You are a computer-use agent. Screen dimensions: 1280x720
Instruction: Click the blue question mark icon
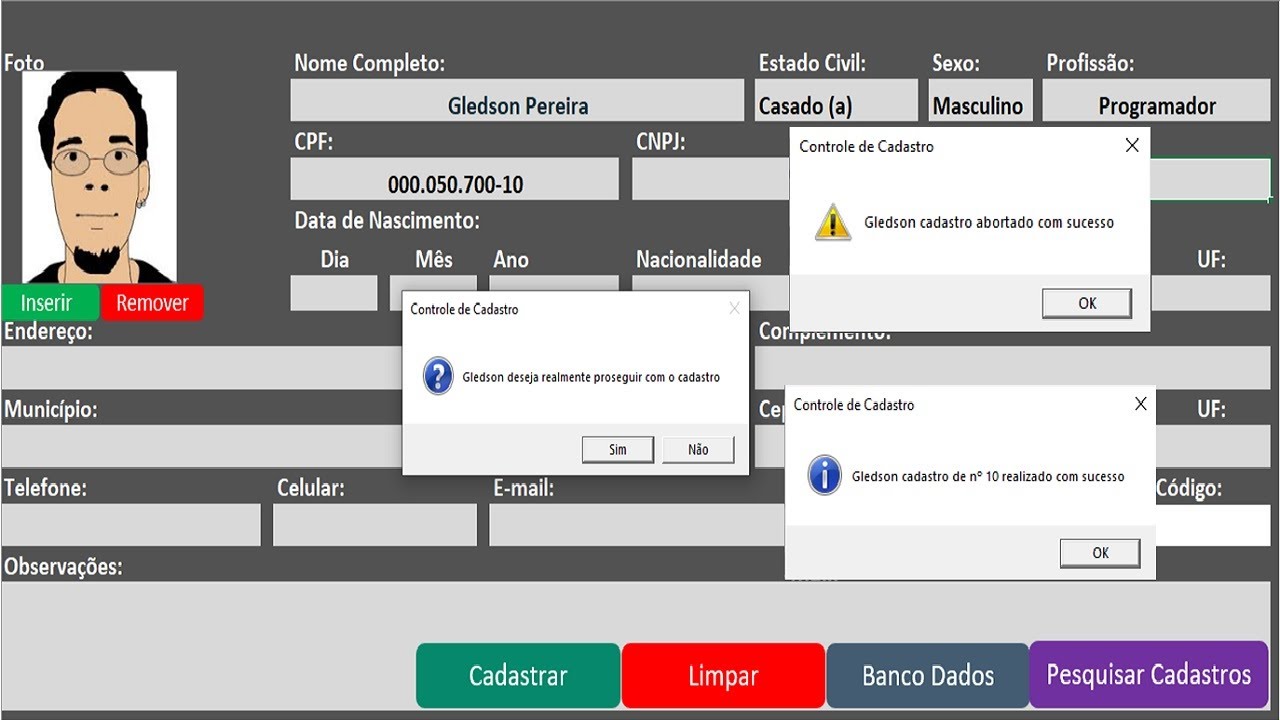coord(438,376)
